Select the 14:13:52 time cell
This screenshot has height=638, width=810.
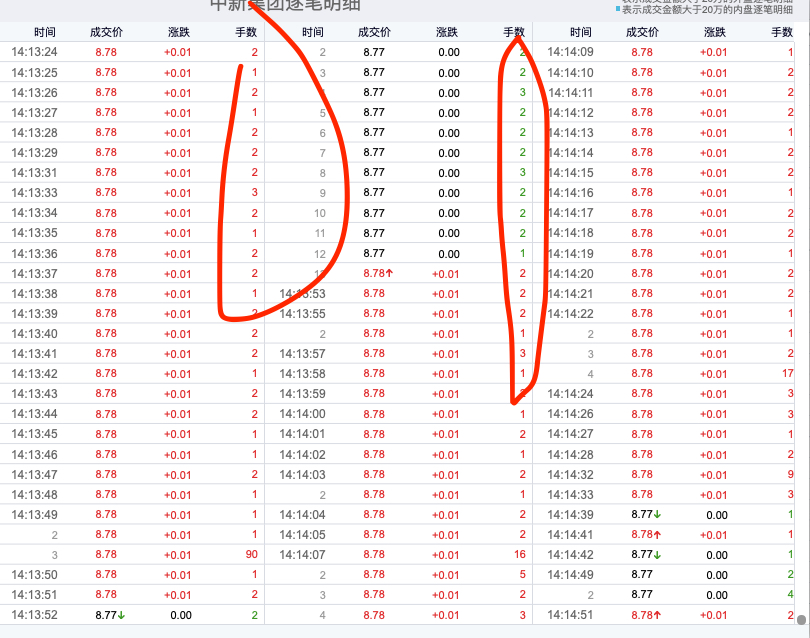[34, 615]
